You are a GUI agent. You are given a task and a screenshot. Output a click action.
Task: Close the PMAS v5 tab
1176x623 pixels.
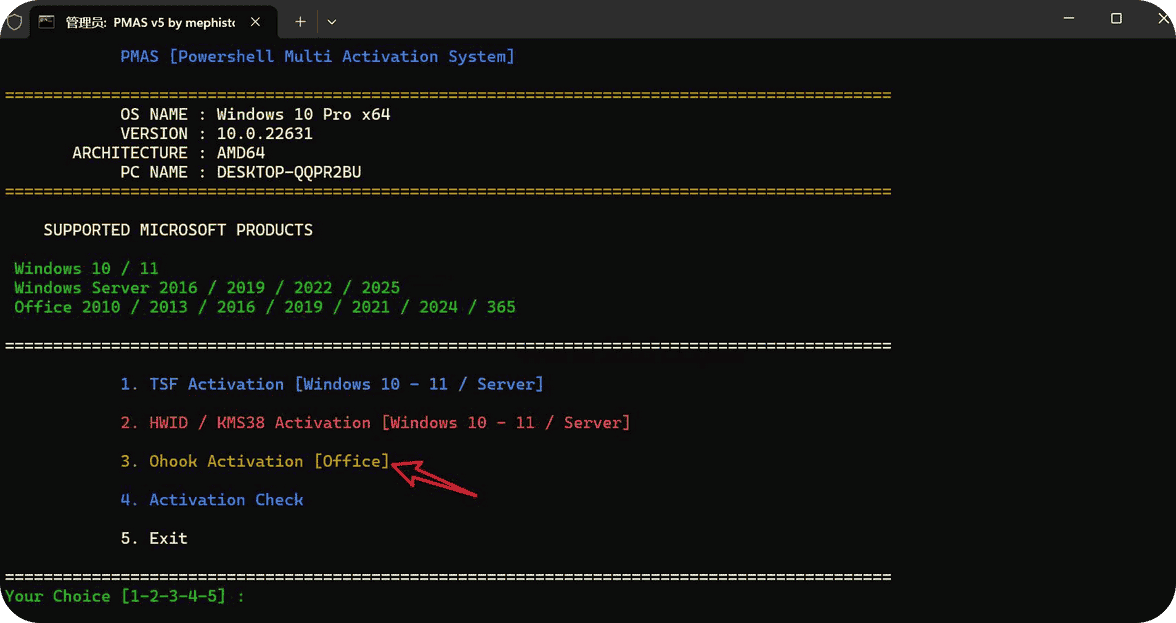(x=258, y=21)
